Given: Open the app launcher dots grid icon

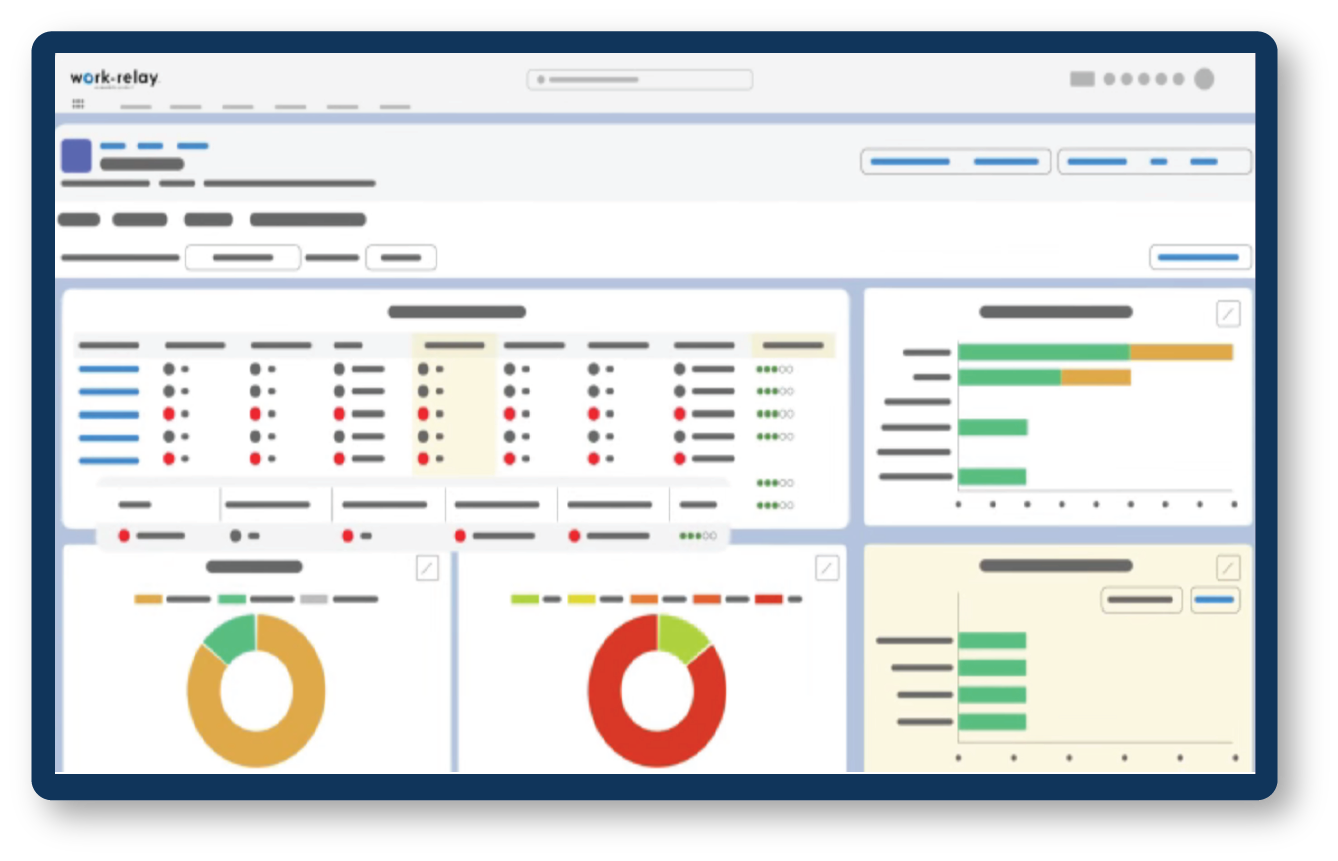Looking at the screenshot, I should (x=78, y=104).
